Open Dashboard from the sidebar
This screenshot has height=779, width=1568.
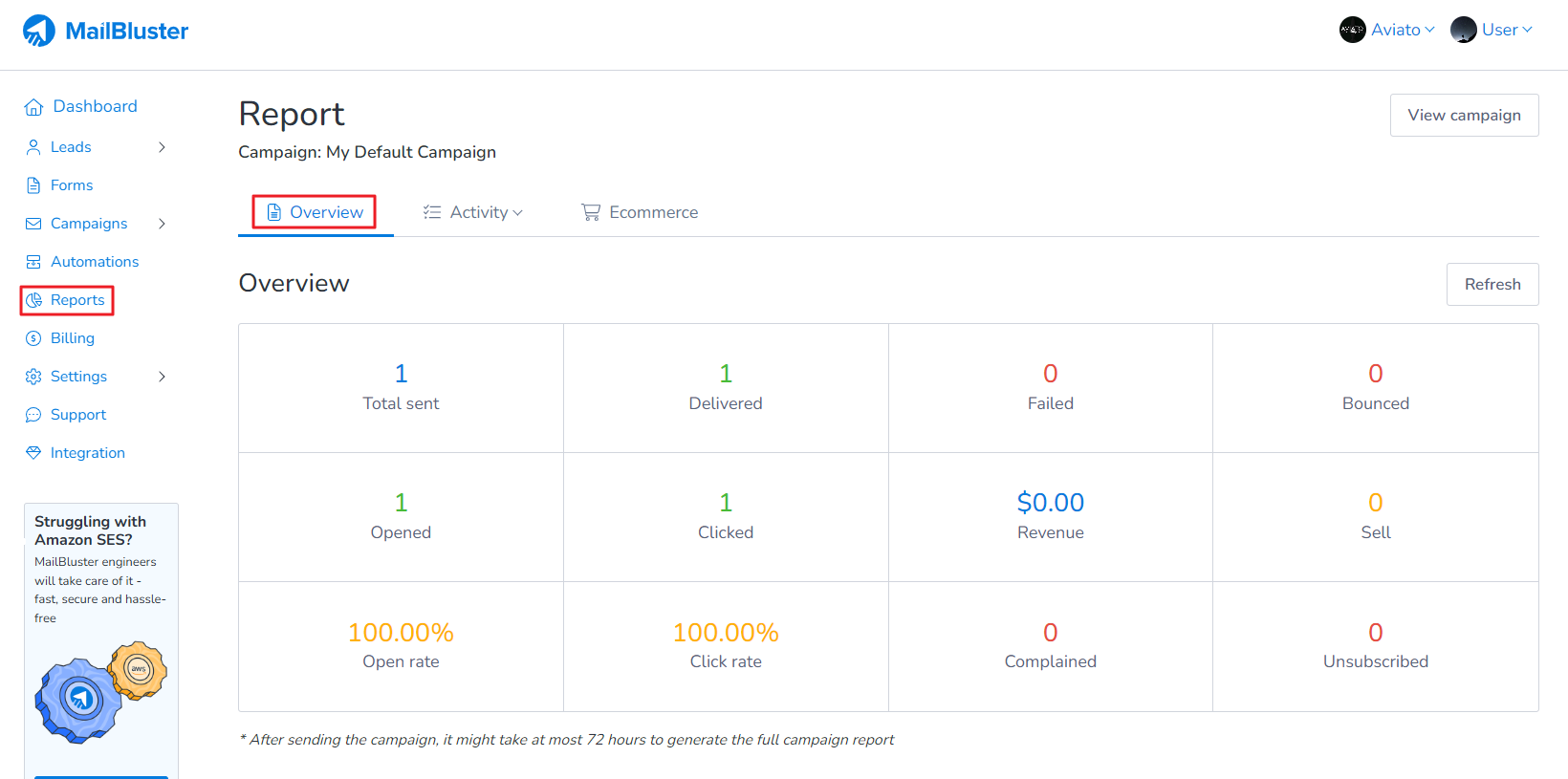[x=81, y=107]
